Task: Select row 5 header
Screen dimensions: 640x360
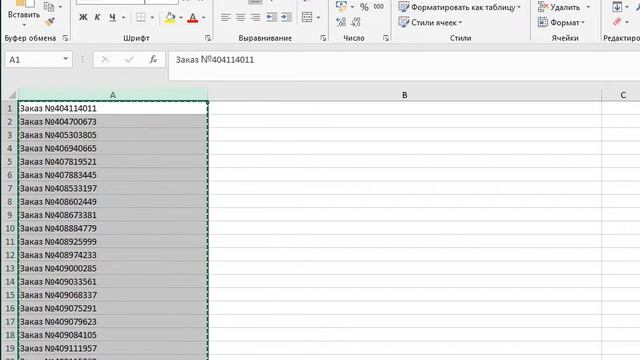Action: 9,162
